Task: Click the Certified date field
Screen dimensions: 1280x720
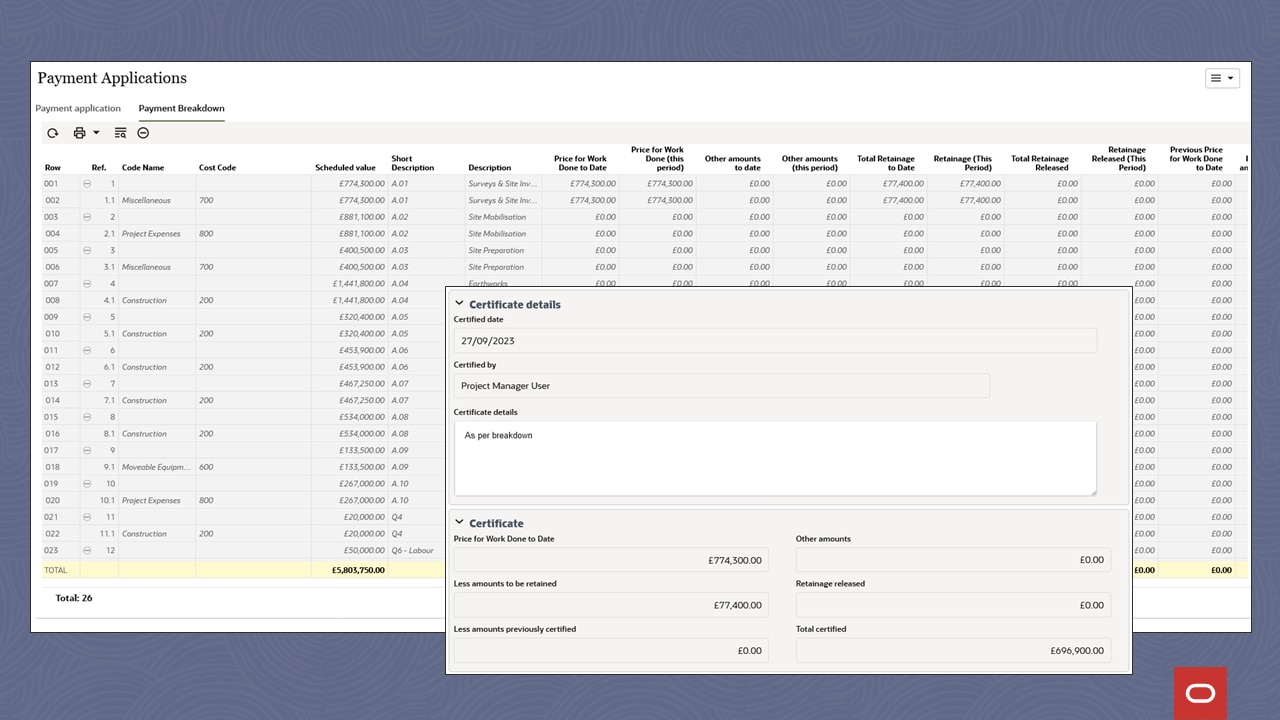Action: point(700,340)
